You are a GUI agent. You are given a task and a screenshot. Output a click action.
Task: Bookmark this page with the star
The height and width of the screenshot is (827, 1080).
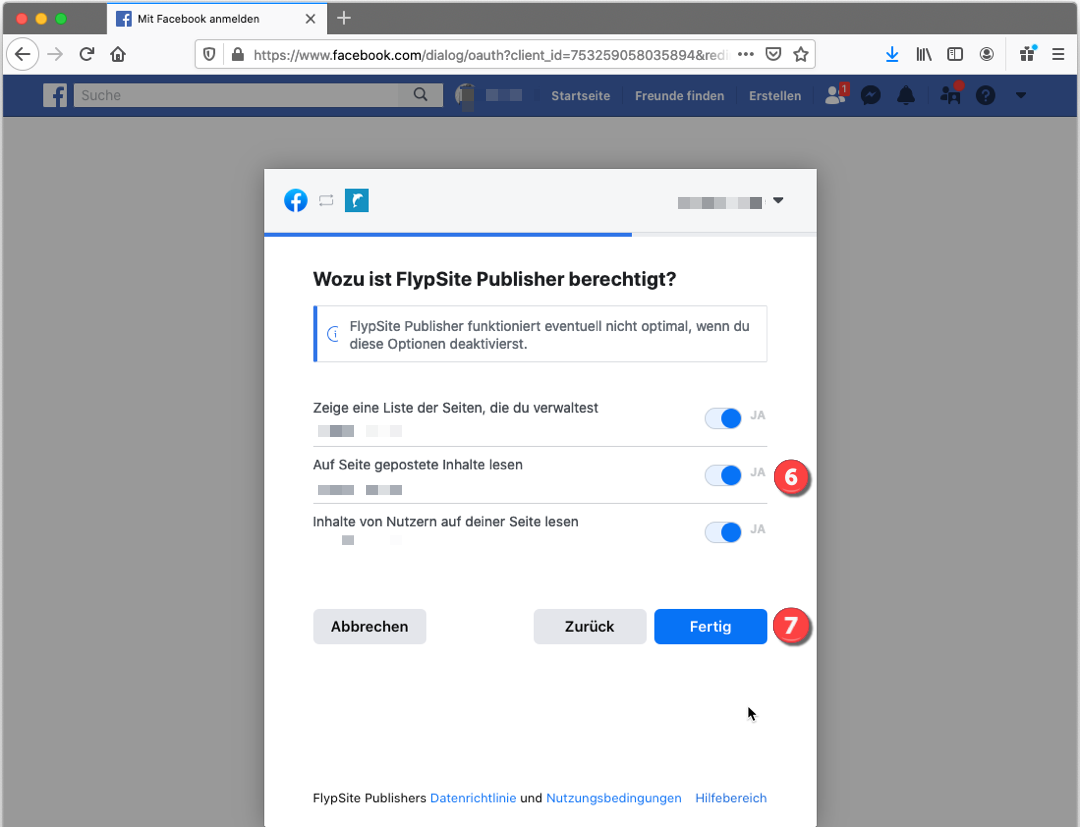(x=800, y=54)
